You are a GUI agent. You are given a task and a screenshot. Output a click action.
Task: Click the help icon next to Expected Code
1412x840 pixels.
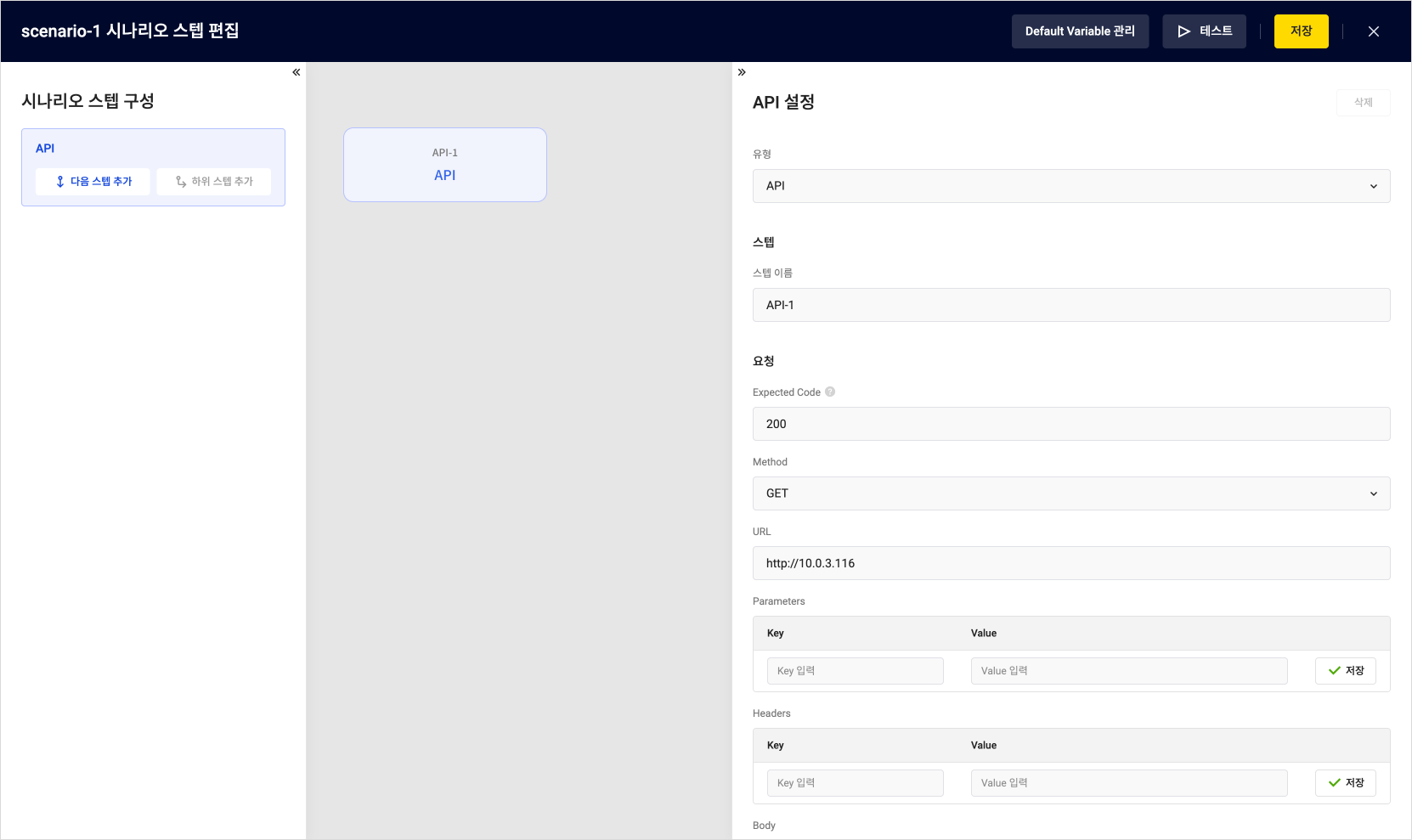tap(830, 392)
